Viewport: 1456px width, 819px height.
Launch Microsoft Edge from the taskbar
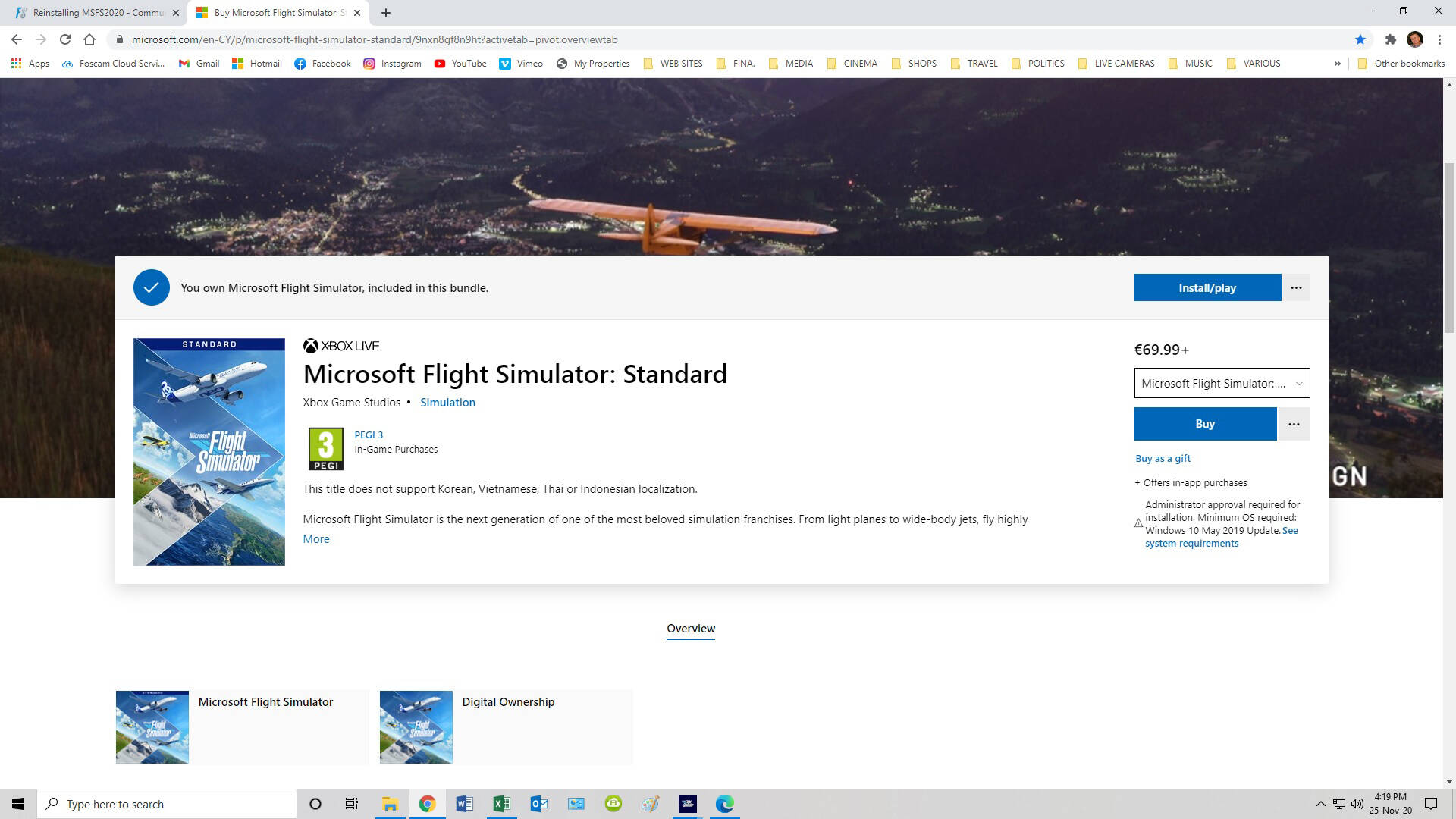click(724, 804)
